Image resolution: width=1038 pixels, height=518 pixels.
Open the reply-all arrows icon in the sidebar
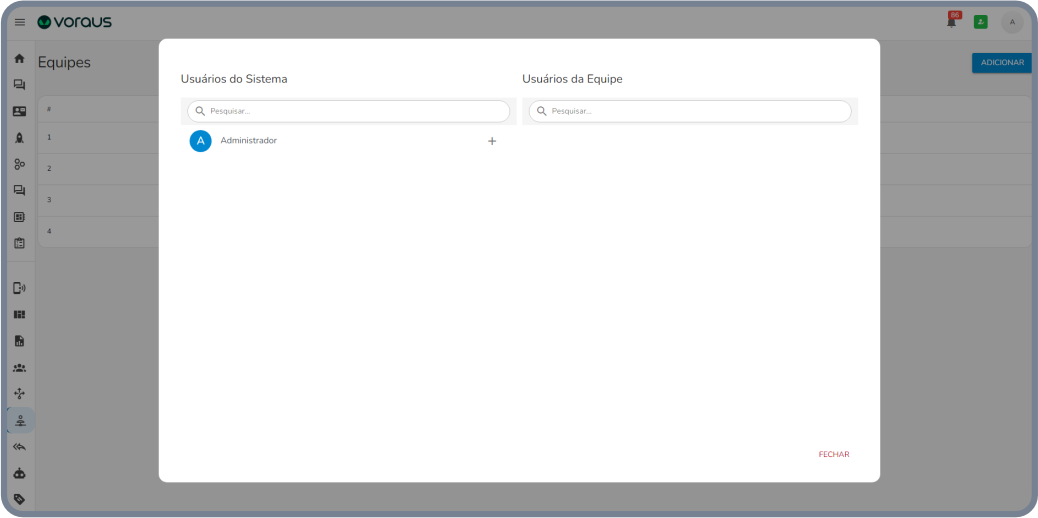click(x=19, y=447)
